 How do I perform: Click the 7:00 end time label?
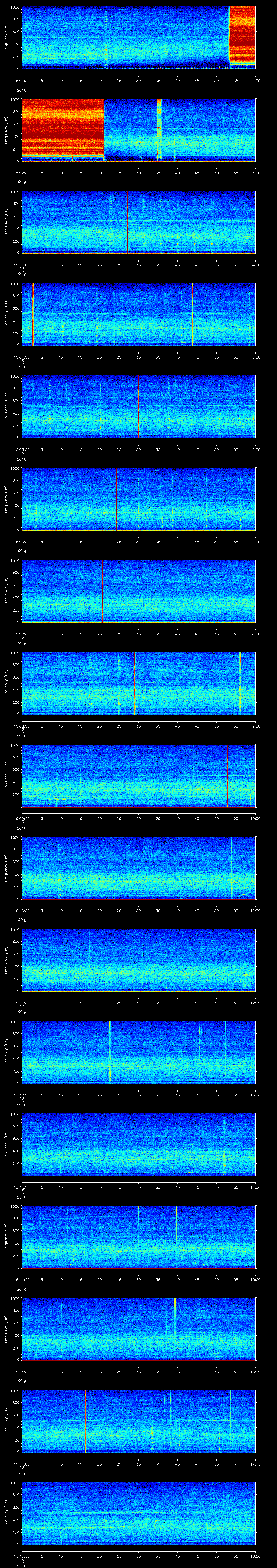pos(256,542)
